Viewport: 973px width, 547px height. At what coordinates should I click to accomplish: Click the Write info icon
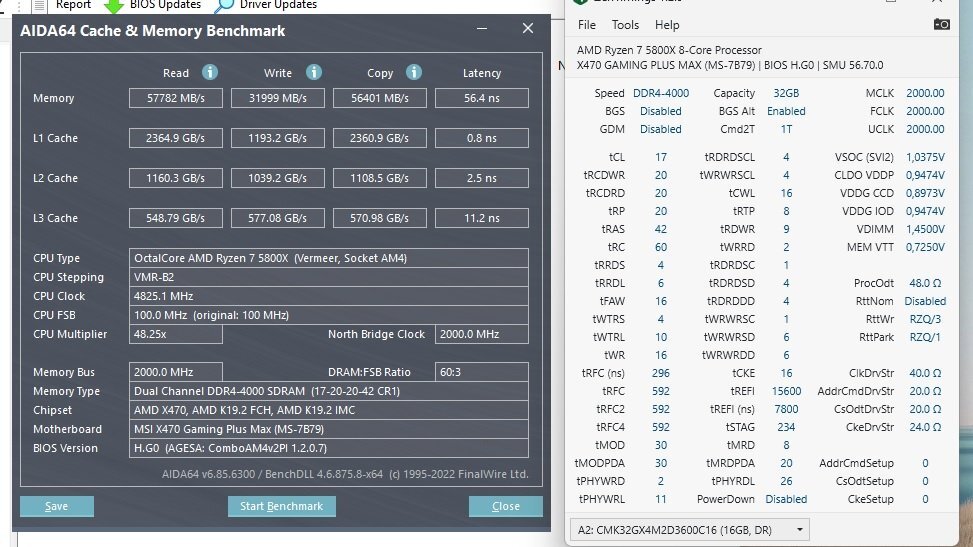coord(314,72)
